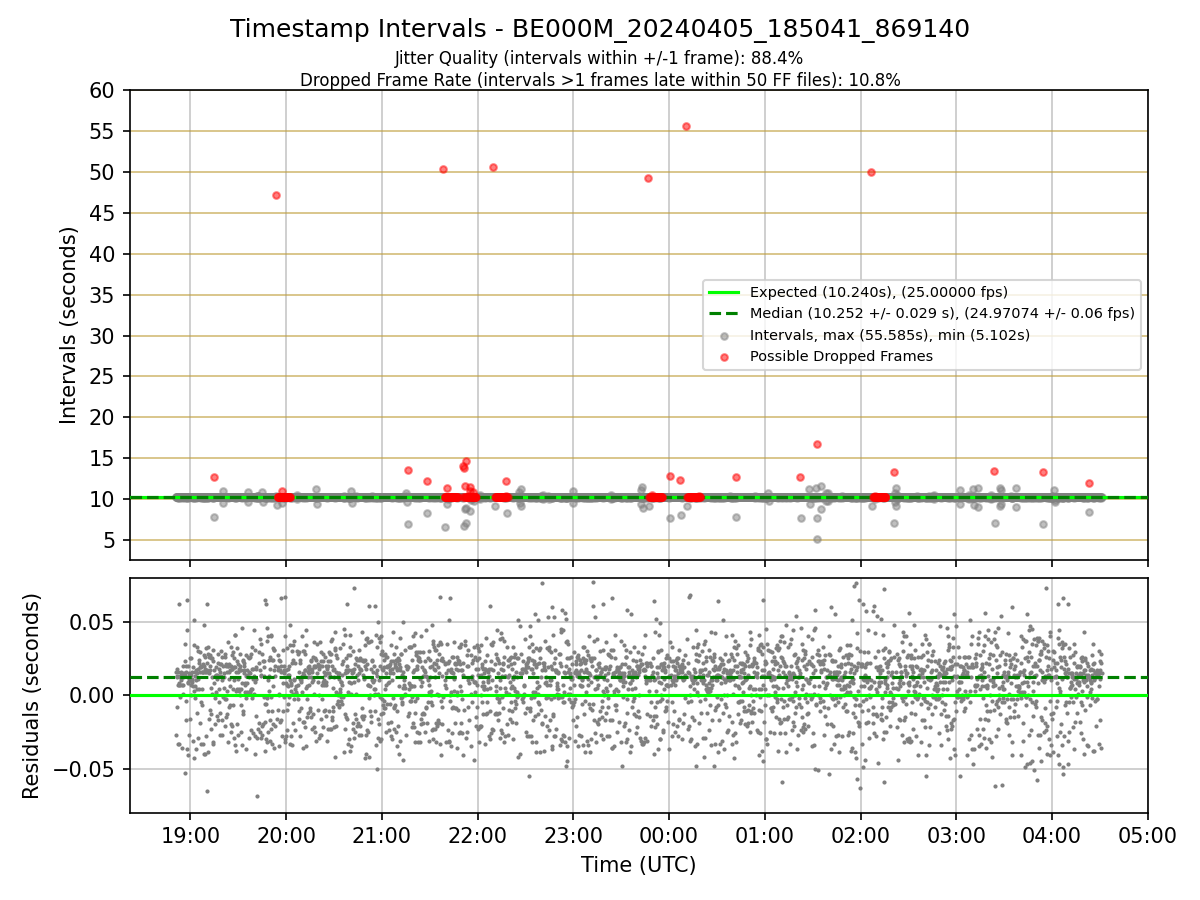Click the red outlier at 50 seconds after 02:00
This screenshot has height=900, width=1200.
(x=871, y=172)
